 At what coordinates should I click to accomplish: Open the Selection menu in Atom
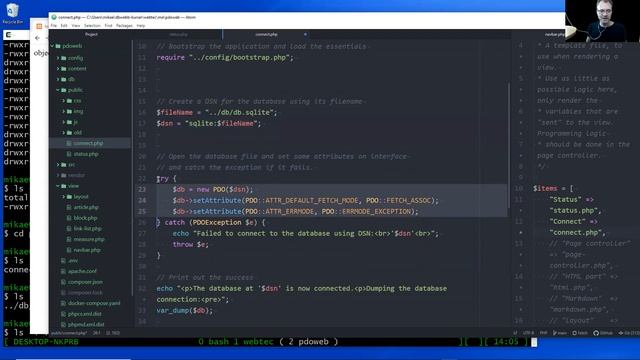click(x=92, y=26)
